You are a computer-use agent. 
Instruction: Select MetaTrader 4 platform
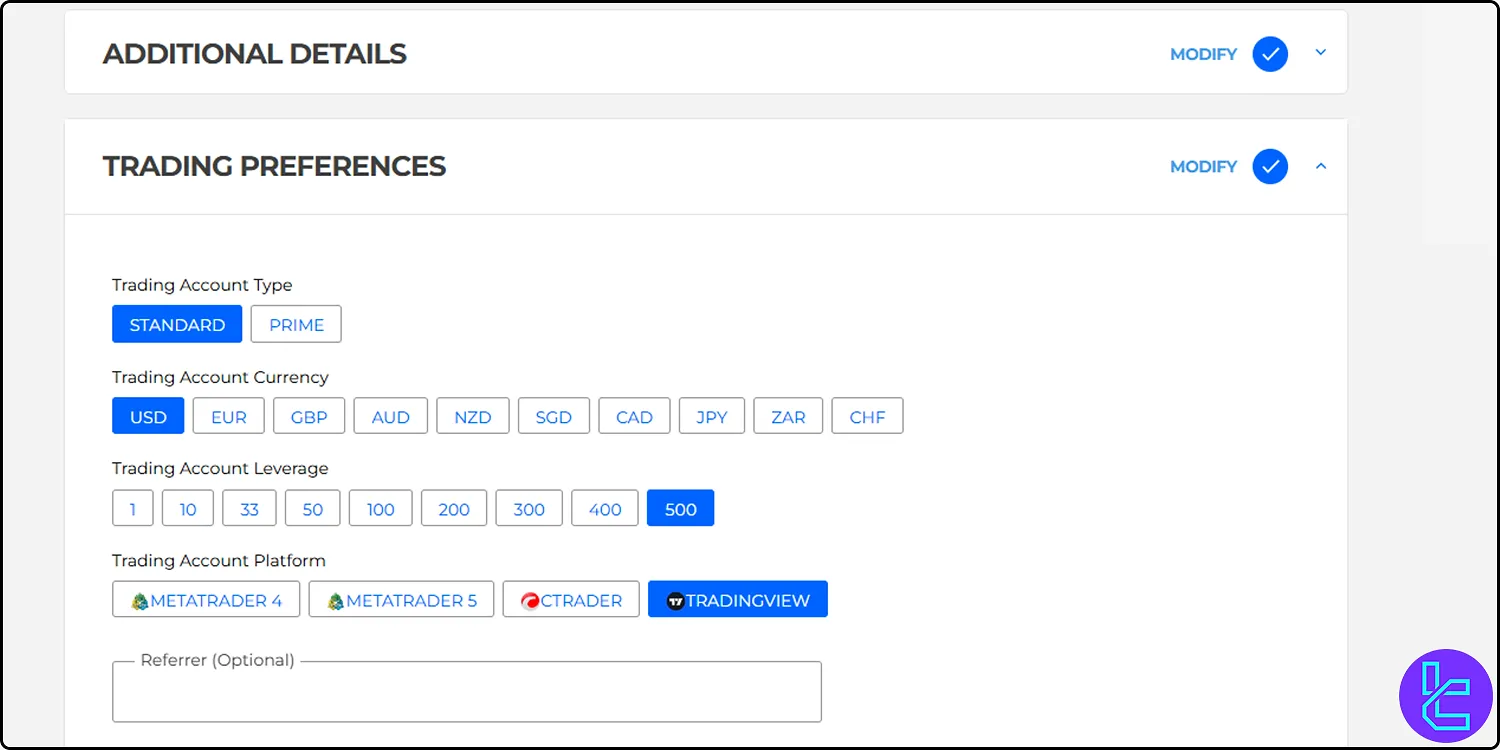[206, 600]
